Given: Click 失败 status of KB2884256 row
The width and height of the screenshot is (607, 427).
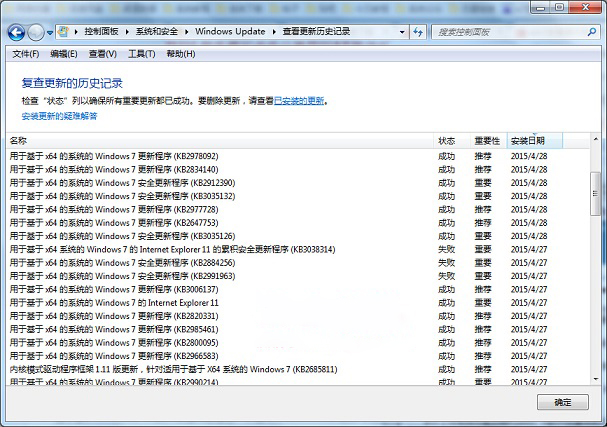Looking at the screenshot, I should [446, 263].
